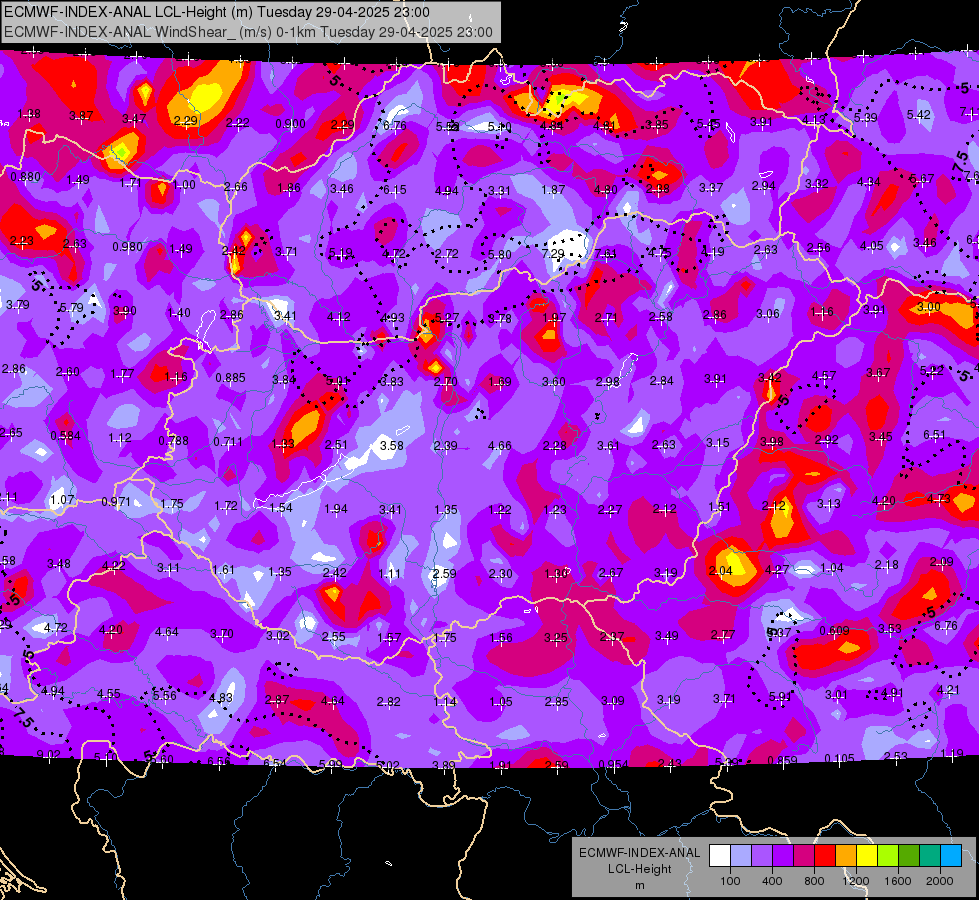Screen dimensions: 979x900
Task: Click the LCL-Height title line at top
Action: coord(217,12)
